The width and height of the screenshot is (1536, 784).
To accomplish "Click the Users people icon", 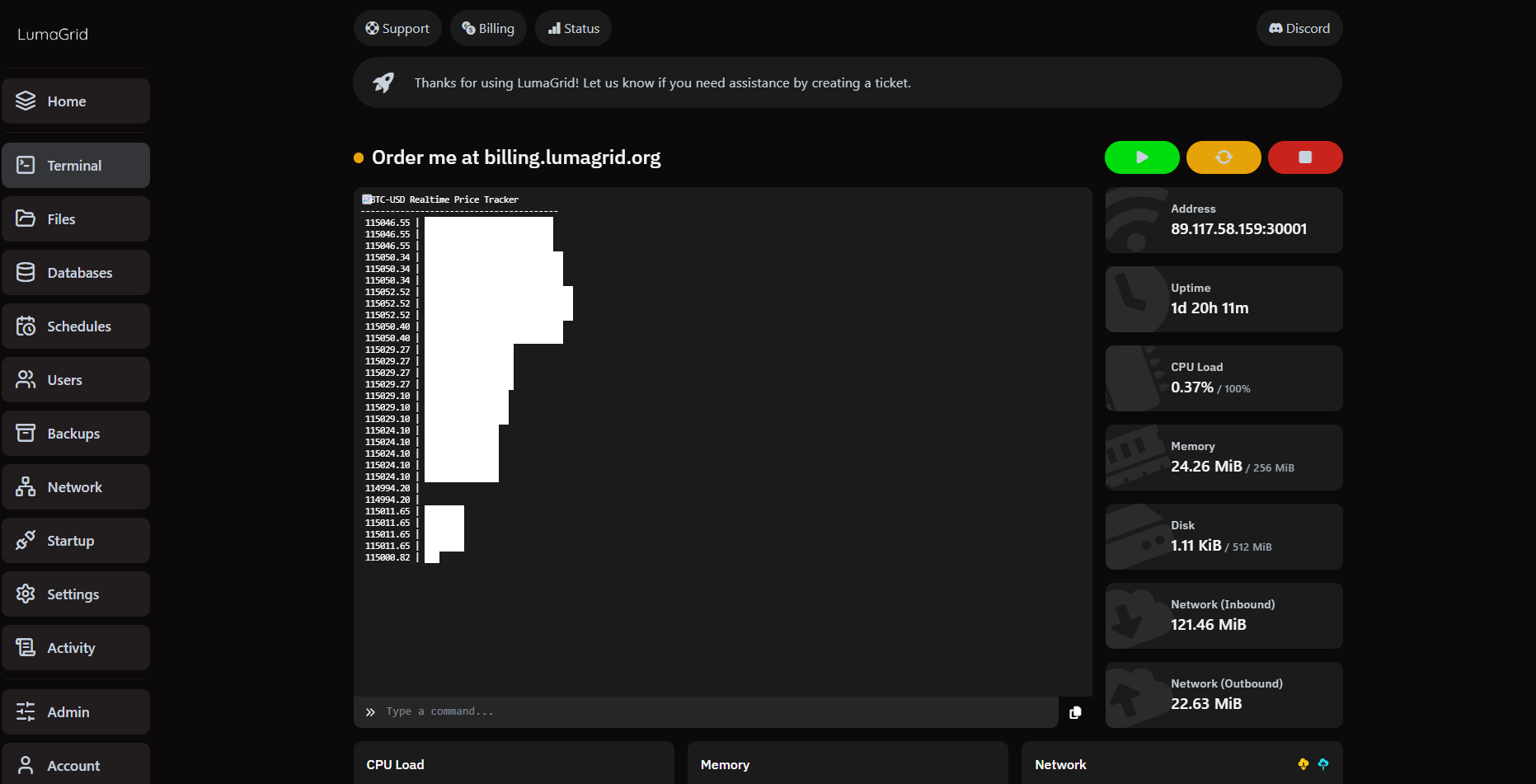I will [x=26, y=379].
